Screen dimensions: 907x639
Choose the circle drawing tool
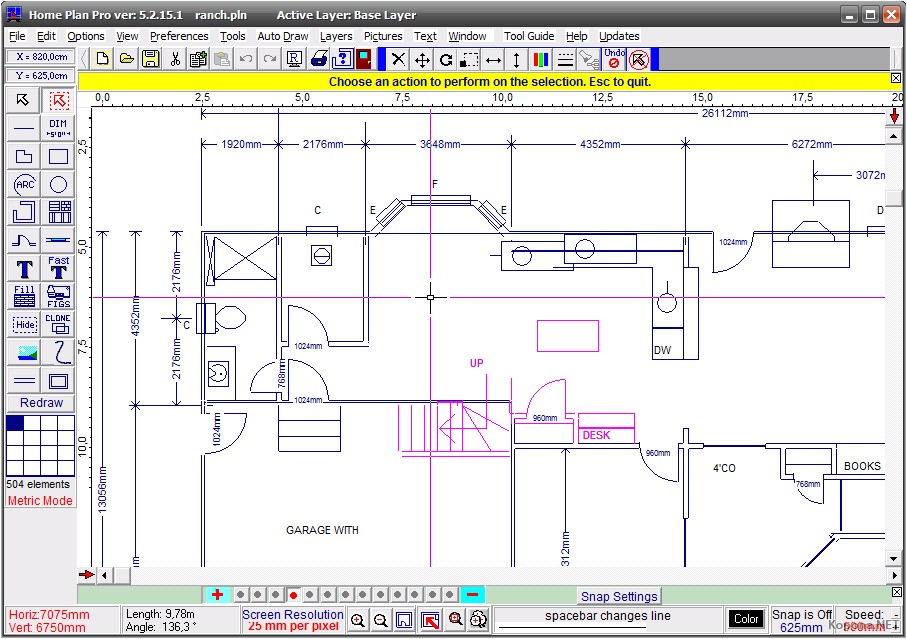[59, 184]
